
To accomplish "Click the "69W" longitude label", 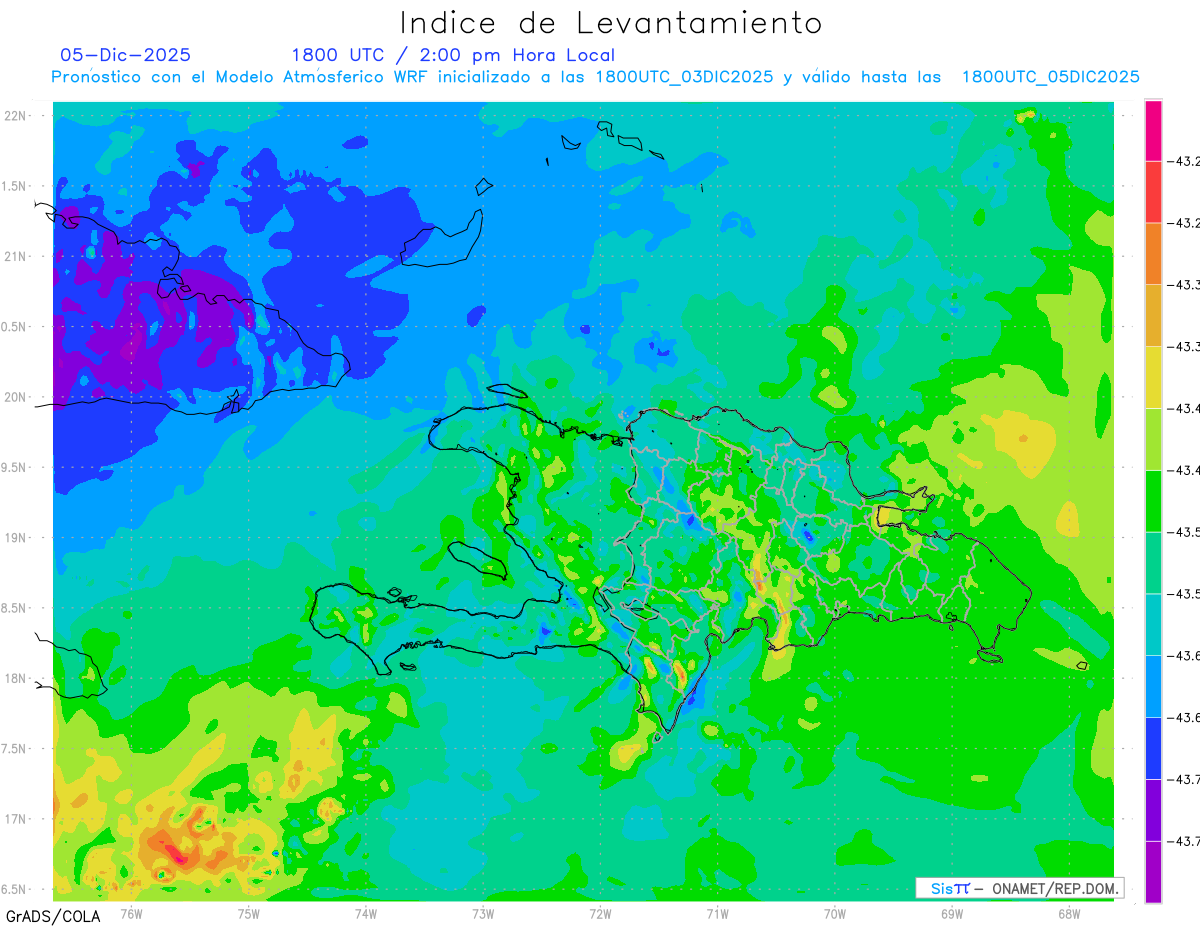I will tap(952, 913).
